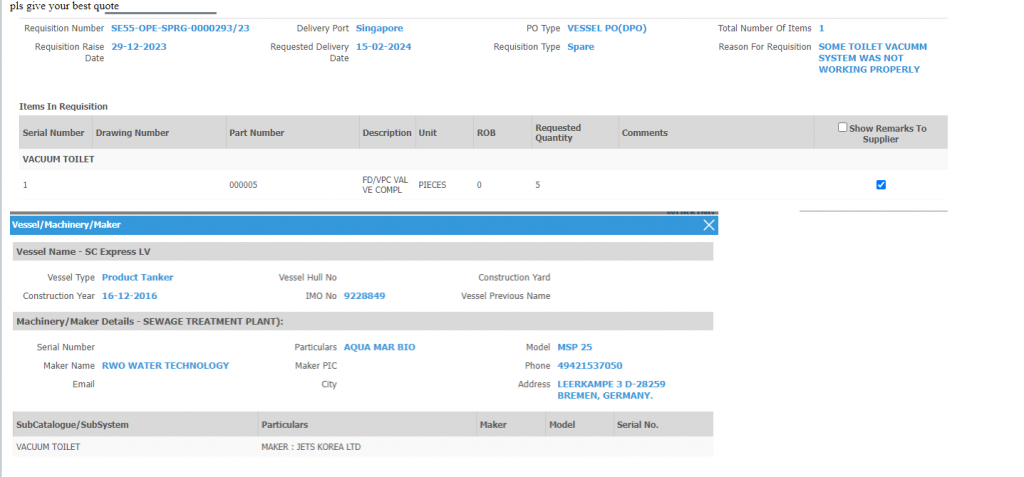This screenshot has height=477, width=1024.
Task: Select the VACUUM TOILET subcatalogue row
Action: 48,447
